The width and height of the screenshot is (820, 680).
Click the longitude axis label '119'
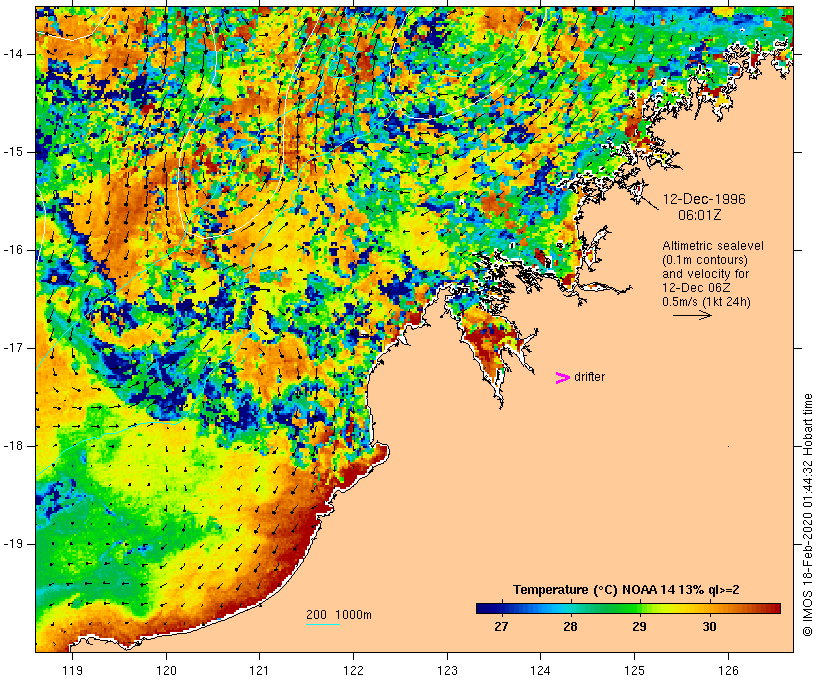72,670
